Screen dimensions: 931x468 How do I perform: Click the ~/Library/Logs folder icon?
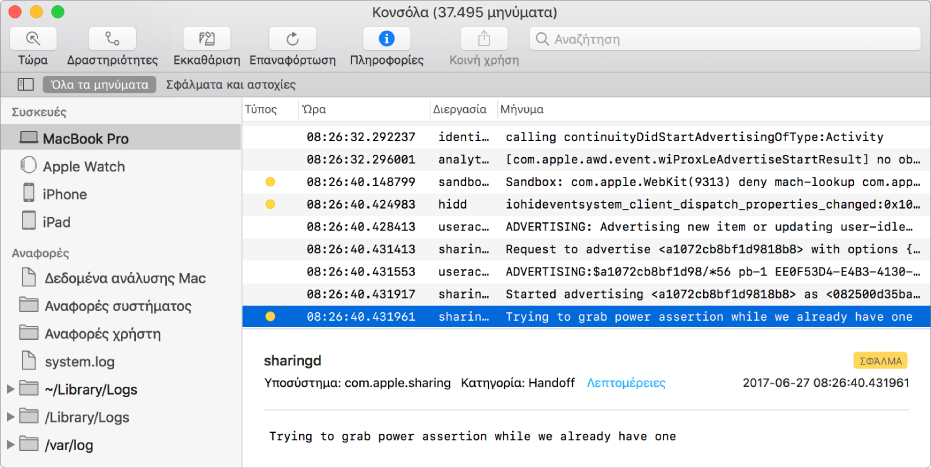click(28, 388)
